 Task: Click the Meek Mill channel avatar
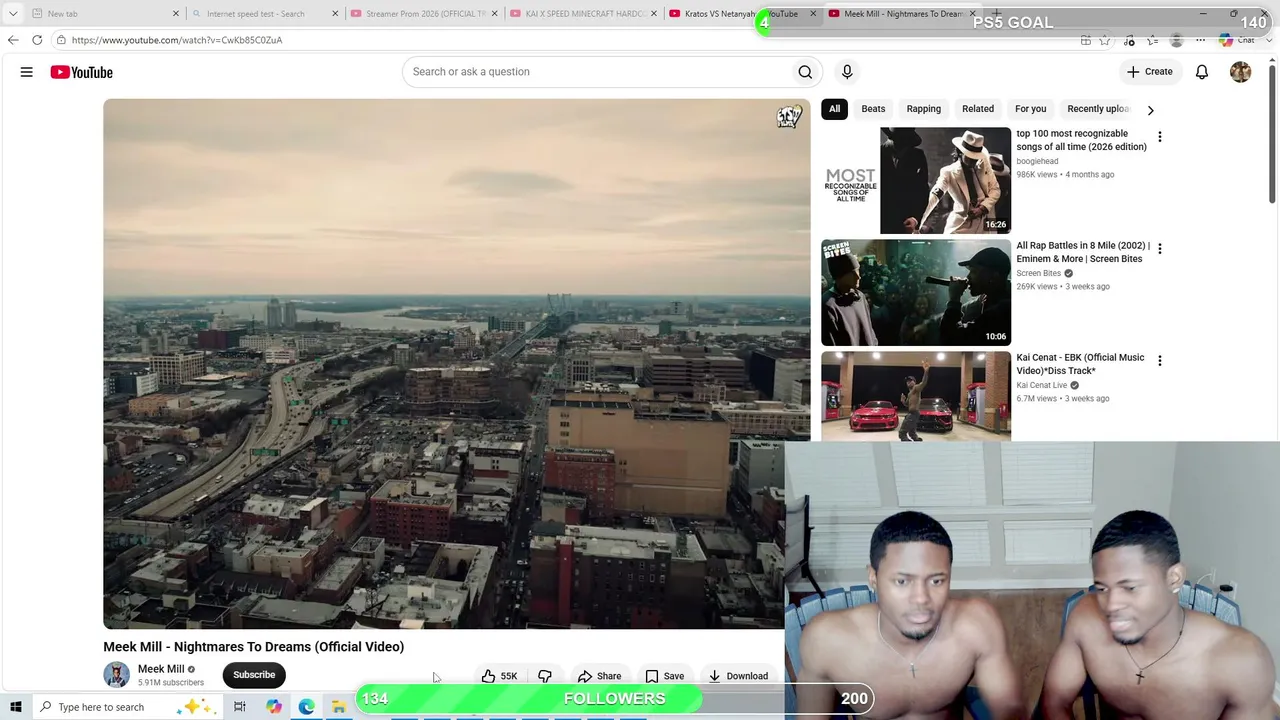click(116, 675)
